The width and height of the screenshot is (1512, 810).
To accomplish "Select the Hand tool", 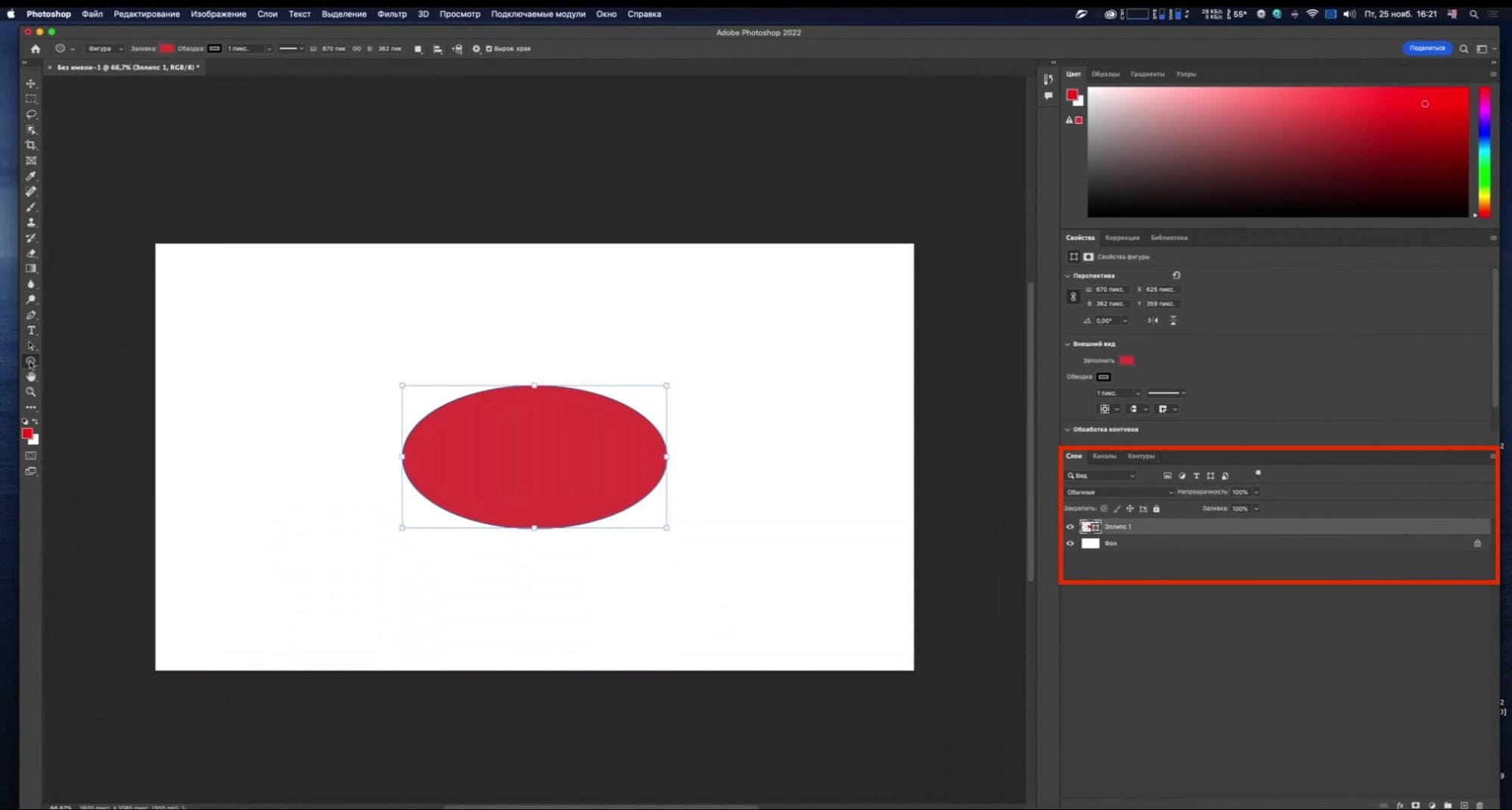I will pyautogui.click(x=31, y=377).
